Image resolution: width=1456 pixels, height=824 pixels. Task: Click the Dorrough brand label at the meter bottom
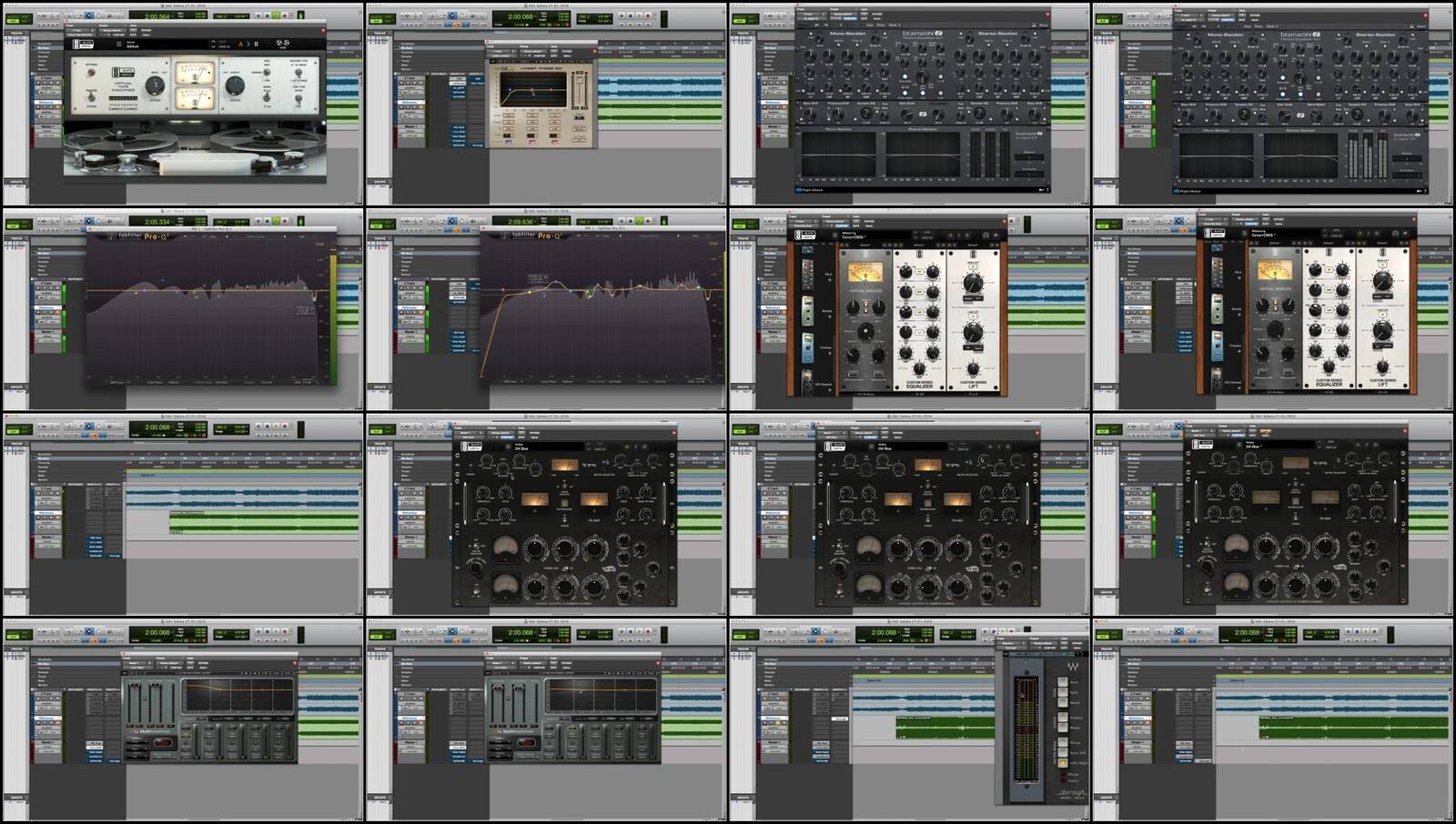coord(1071,792)
